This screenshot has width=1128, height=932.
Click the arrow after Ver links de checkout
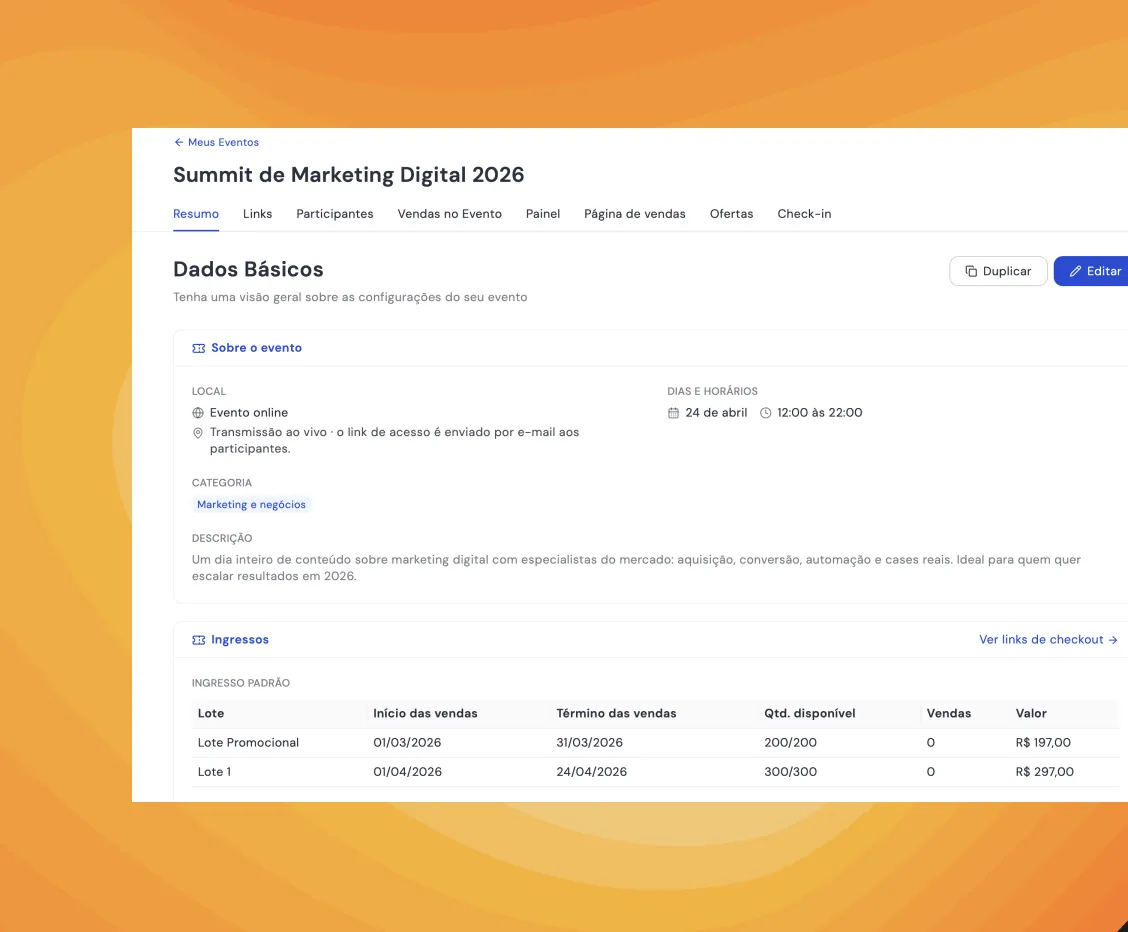1113,640
